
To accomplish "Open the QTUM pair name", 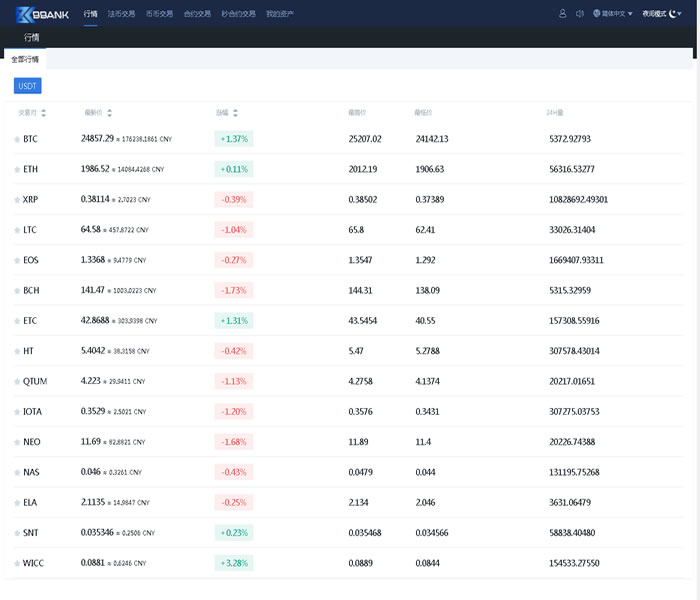I will click(35, 382).
